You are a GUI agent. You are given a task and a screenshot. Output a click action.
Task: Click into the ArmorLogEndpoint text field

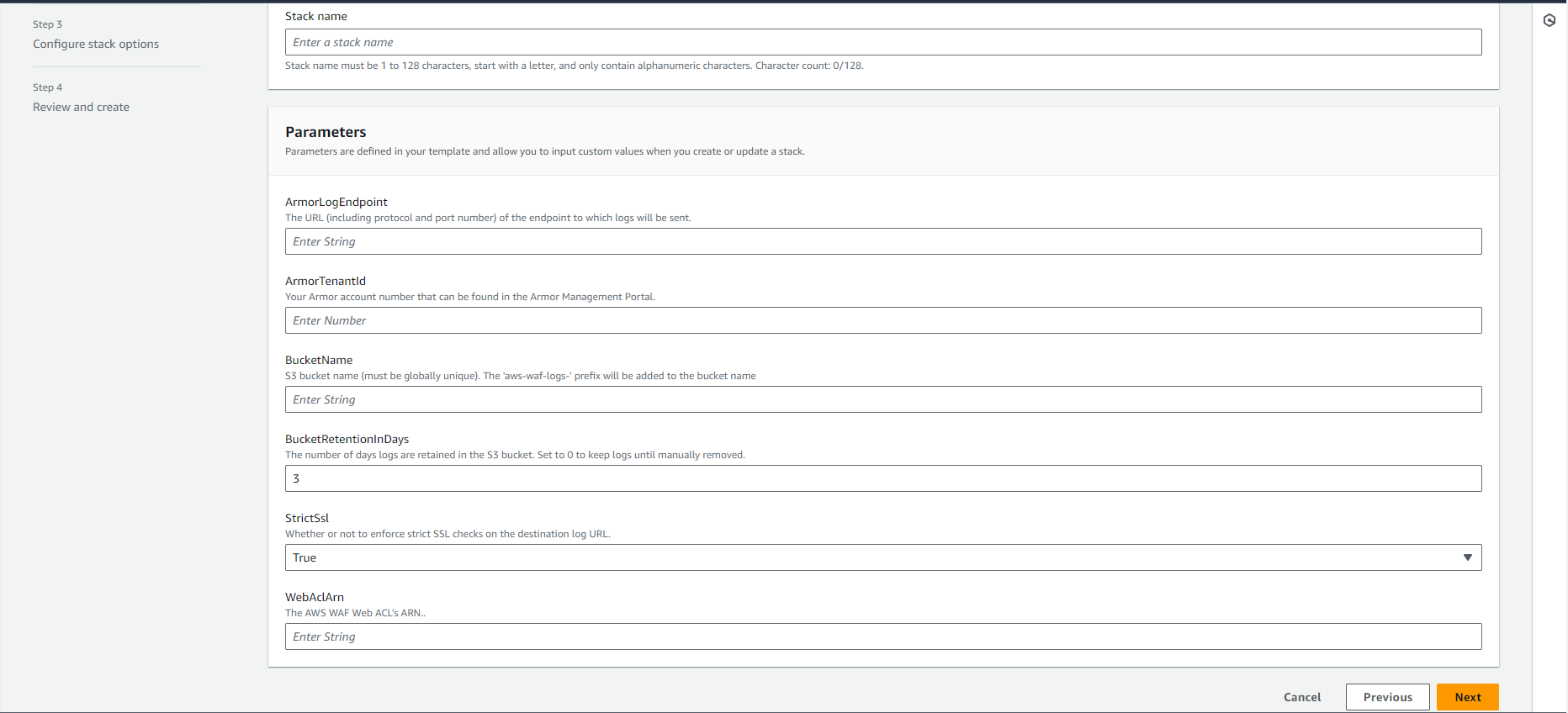pos(882,241)
